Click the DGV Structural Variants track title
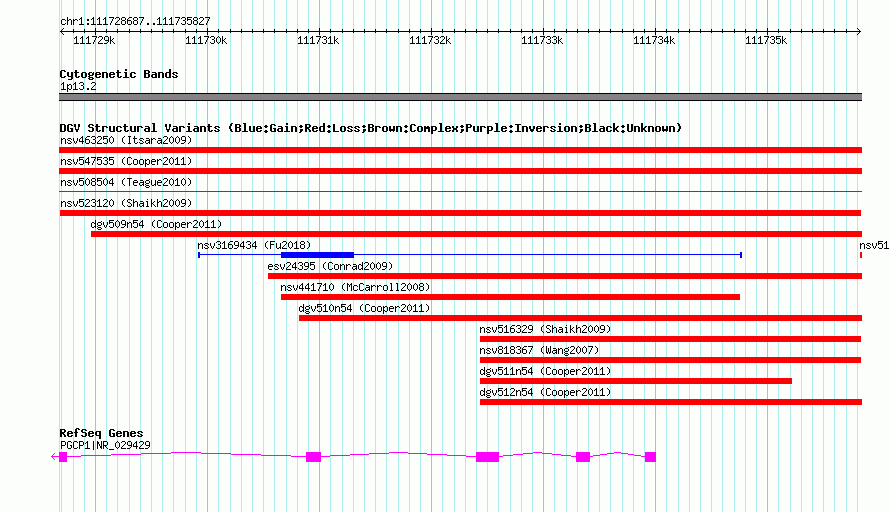Screen dimensions: 890x512 (371, 128)
